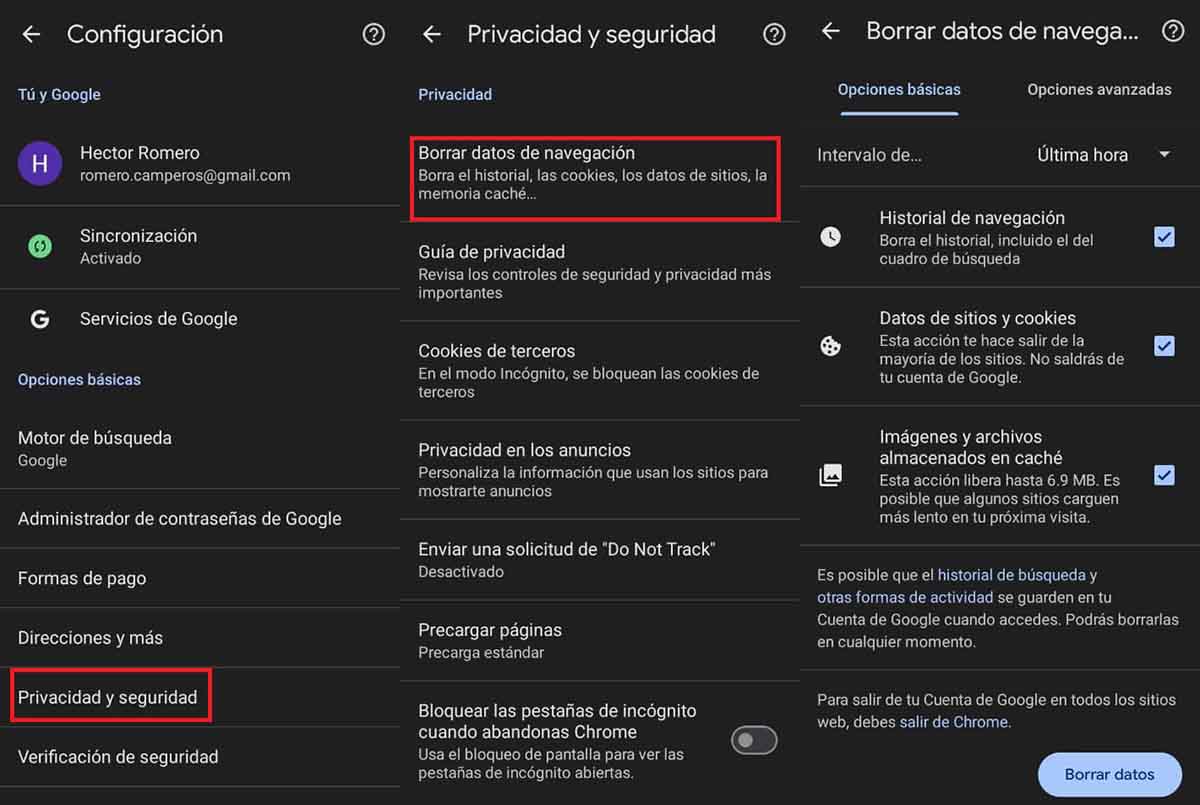Tap the clock icon for Historial de navegación

pyautogui.click(x=830, y=237)
